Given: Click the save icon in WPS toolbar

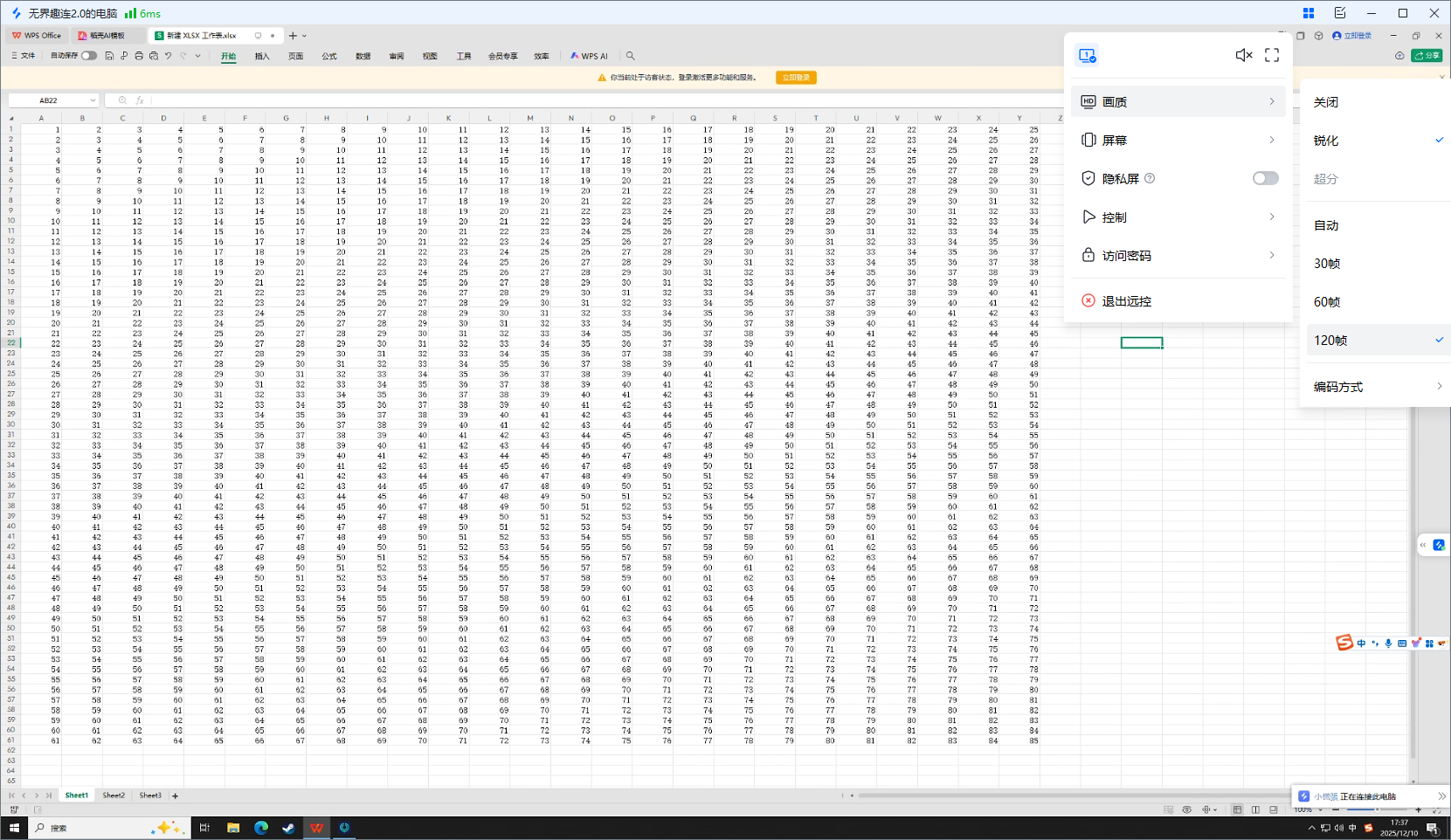Looking at the screenshot, I should coord(109,56).
